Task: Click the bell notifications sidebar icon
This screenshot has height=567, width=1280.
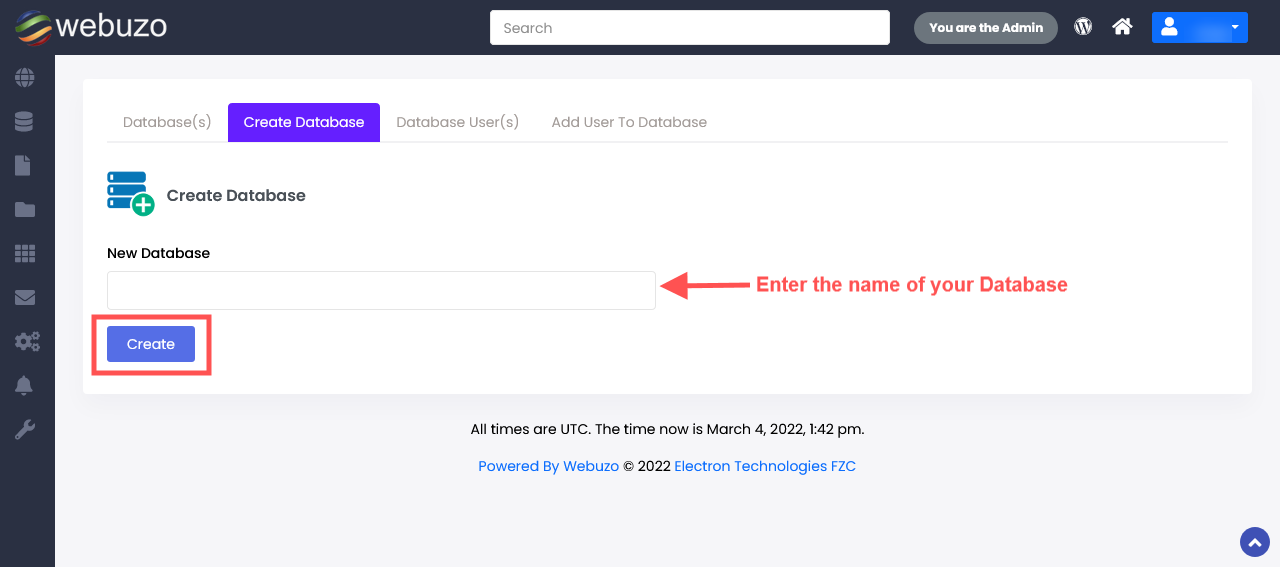Action: coord(25,386)
